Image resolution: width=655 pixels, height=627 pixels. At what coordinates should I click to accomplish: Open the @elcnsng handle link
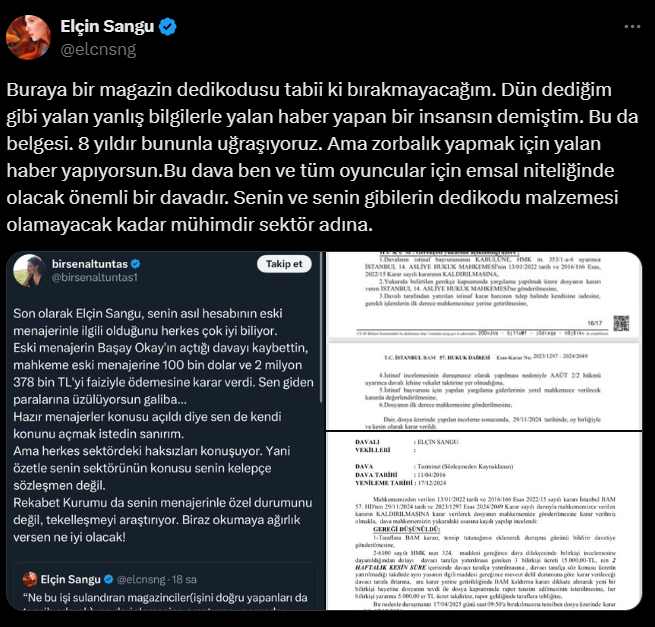pyautogui.click(x=98, y=50)
